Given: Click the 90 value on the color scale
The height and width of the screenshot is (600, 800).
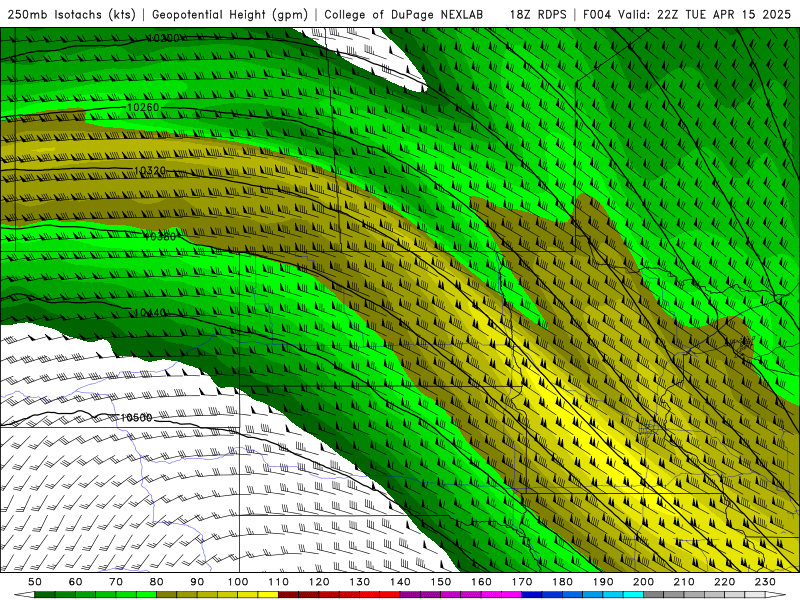Looking at the screenshot, I should 197,582.
